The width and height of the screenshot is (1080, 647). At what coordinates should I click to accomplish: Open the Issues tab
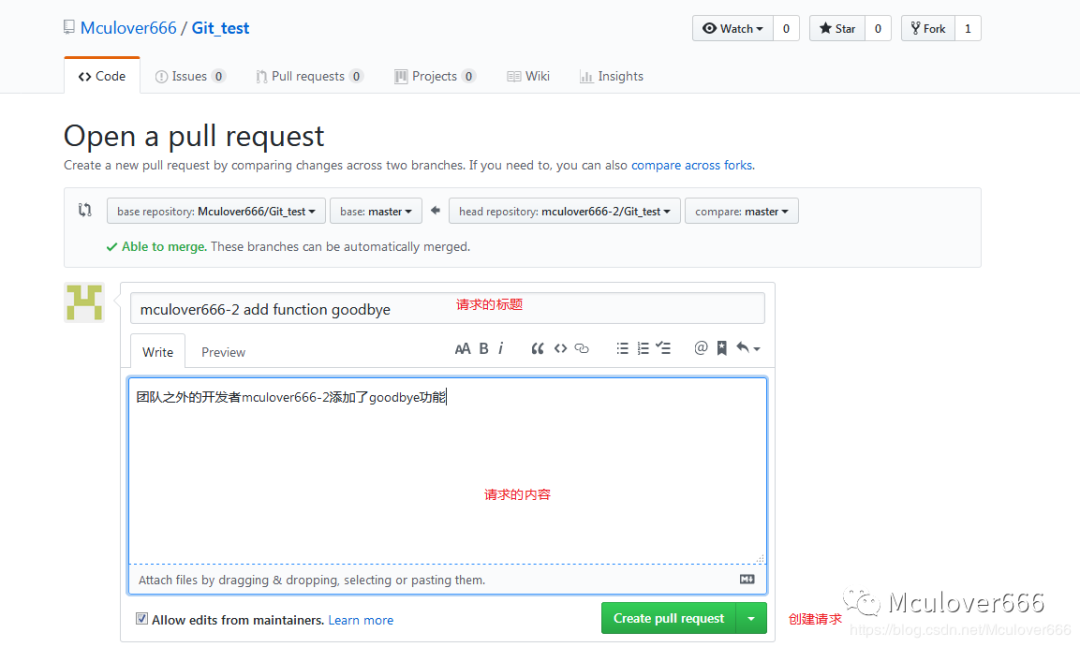click(190, 76)
